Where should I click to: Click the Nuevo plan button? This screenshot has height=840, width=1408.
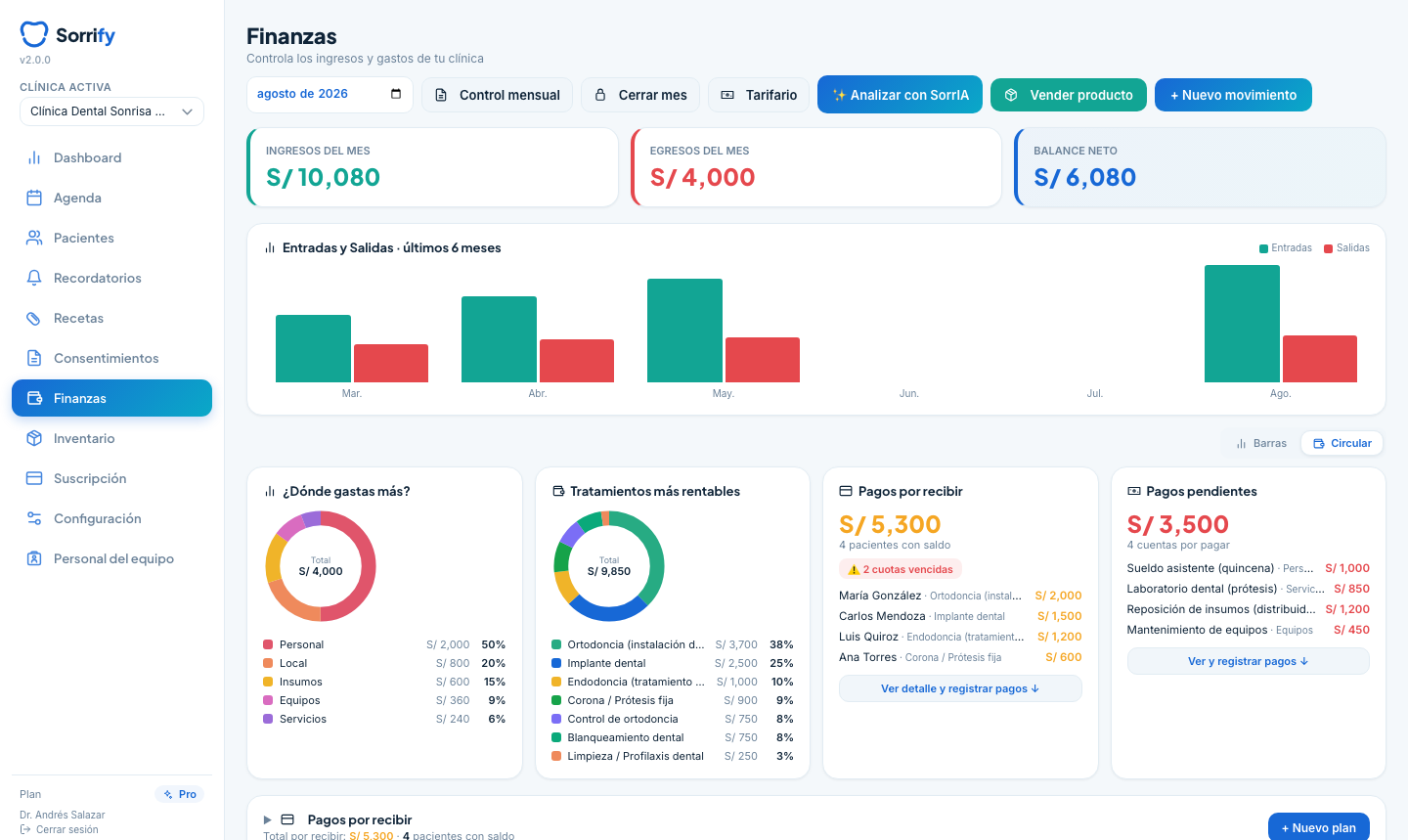(x=1318, y=827)
